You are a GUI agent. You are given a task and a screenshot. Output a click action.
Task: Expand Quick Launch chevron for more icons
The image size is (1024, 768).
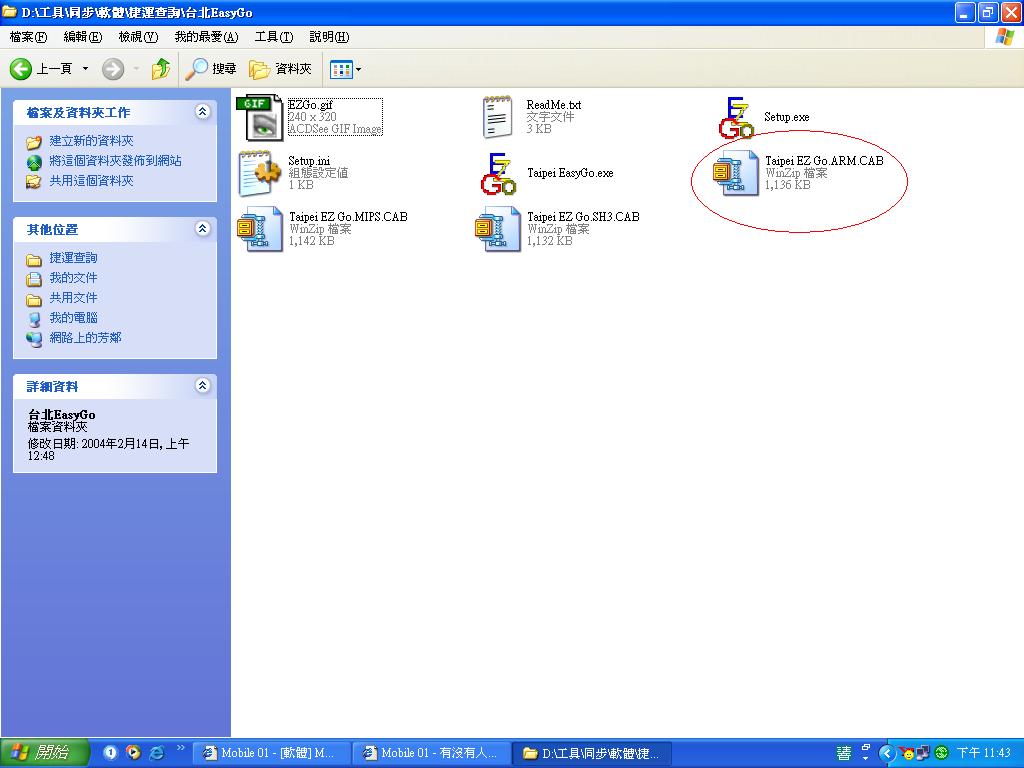[181, 748]
